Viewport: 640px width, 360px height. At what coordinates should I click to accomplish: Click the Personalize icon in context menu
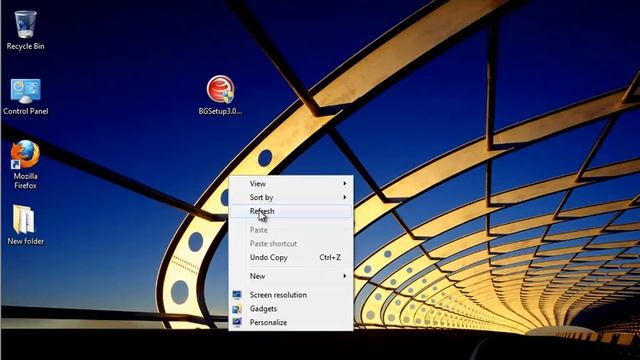pos(237,322)
